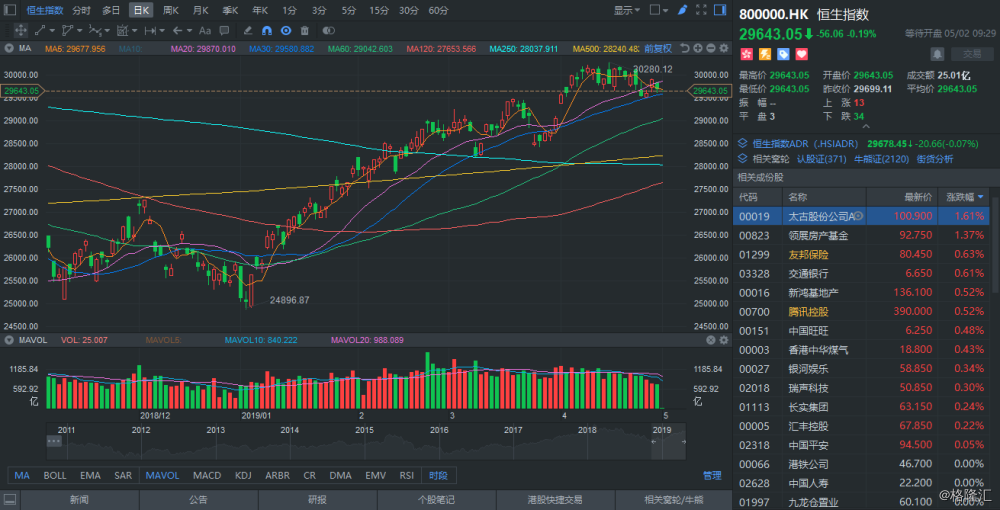The height and width of the screenshot is (510, 1000).
Task: Enter fullscreen chart mode
Action: [x=702, y=10]
